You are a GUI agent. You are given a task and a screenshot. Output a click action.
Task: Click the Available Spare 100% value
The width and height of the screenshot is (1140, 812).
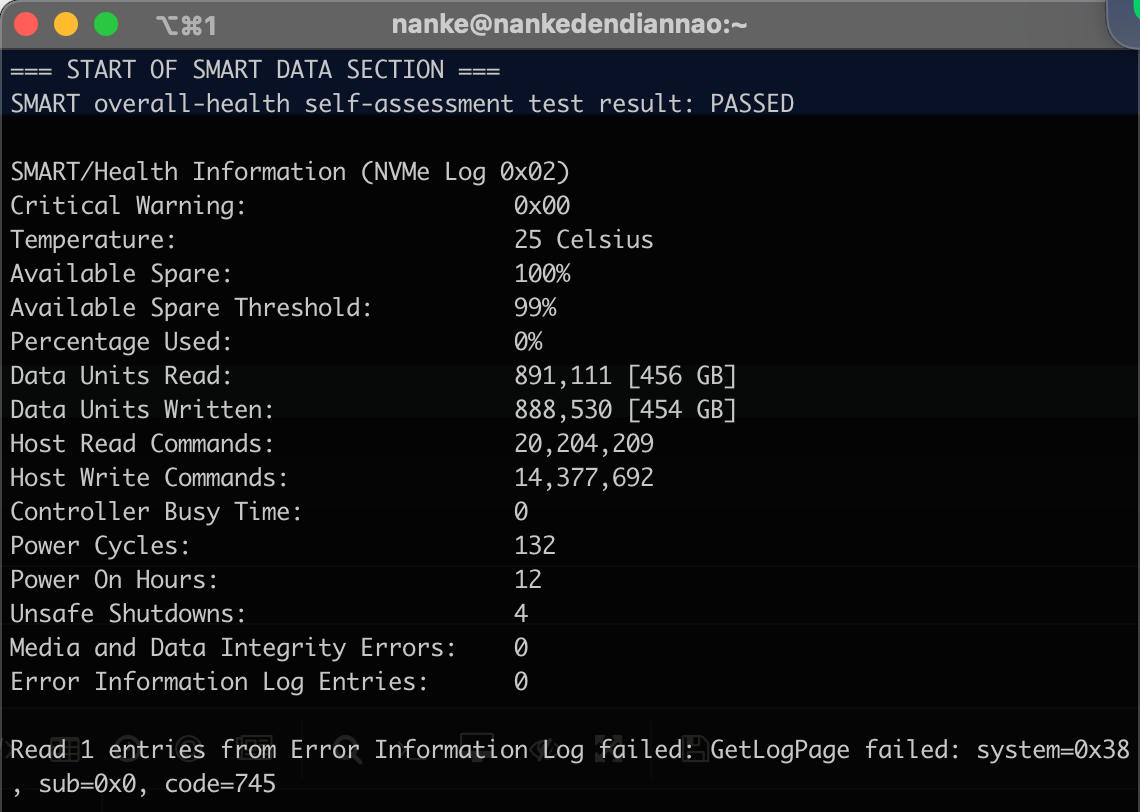click(542, 274)
